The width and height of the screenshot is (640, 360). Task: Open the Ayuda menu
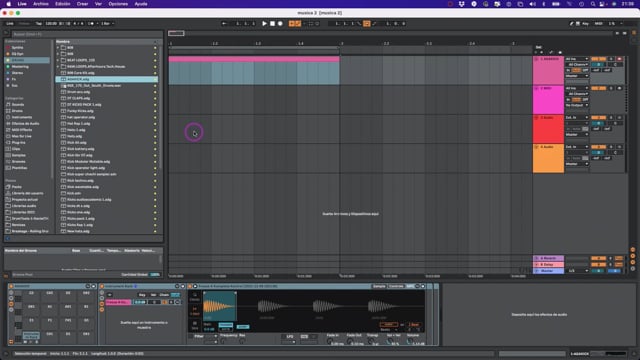pos(141,4)
